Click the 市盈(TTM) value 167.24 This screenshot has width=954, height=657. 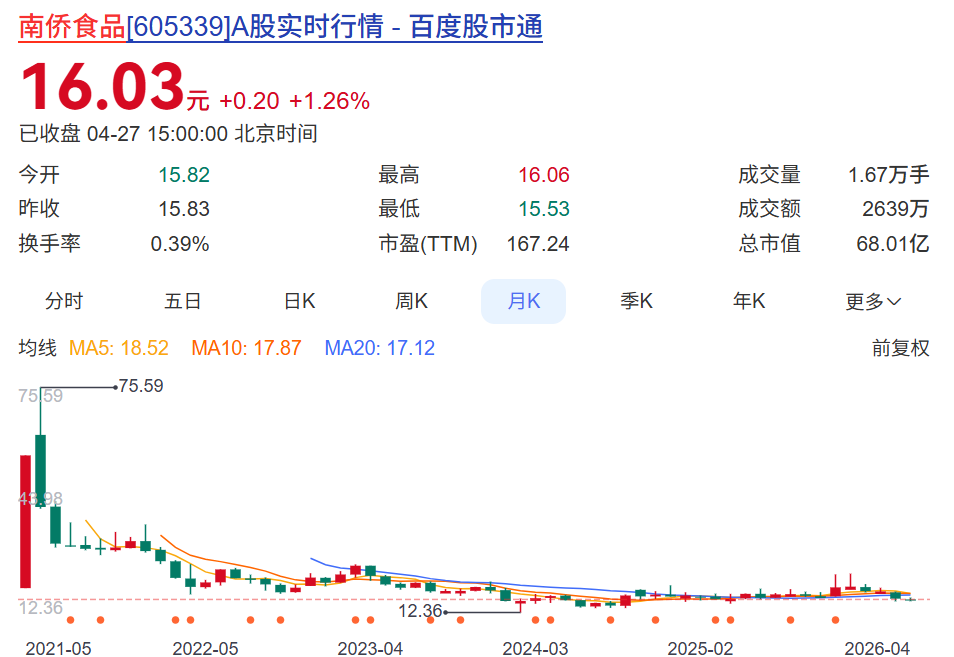(538, 244)
